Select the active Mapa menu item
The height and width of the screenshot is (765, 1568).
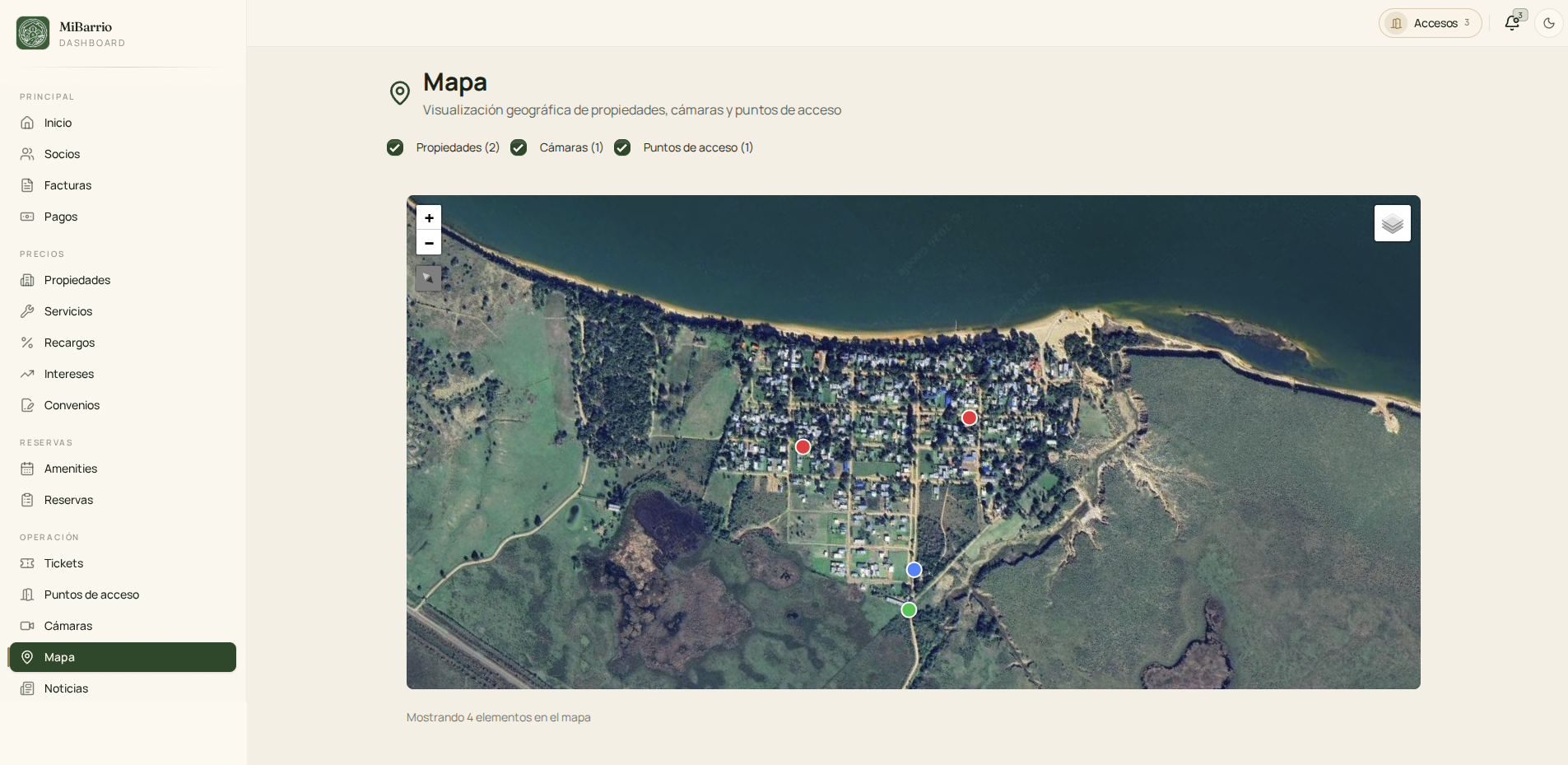pos(122,657)
